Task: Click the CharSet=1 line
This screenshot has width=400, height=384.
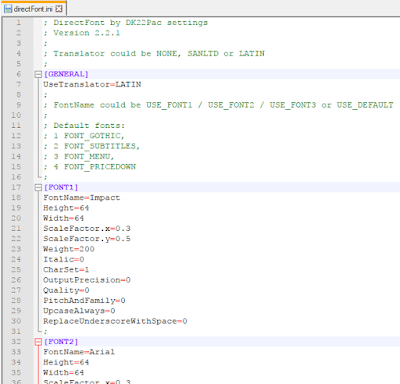Action: [x=66, y=270]
